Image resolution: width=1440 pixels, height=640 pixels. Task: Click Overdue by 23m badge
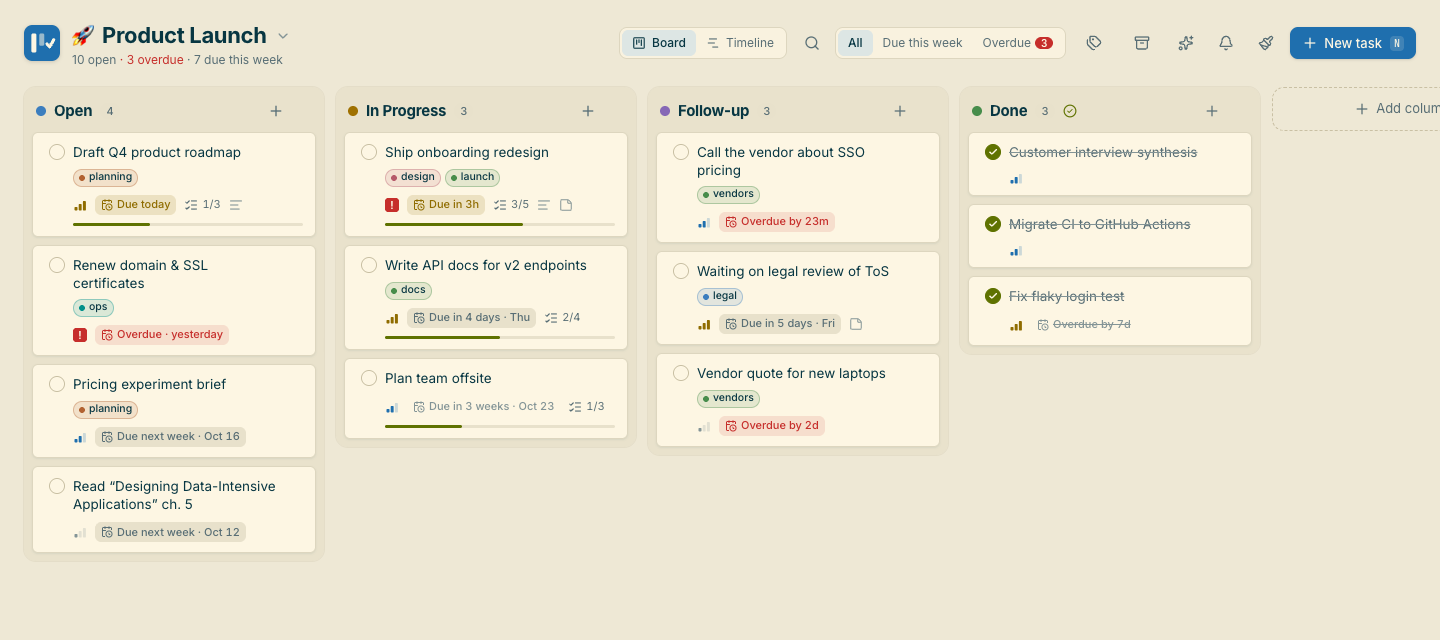click(777, 222)
